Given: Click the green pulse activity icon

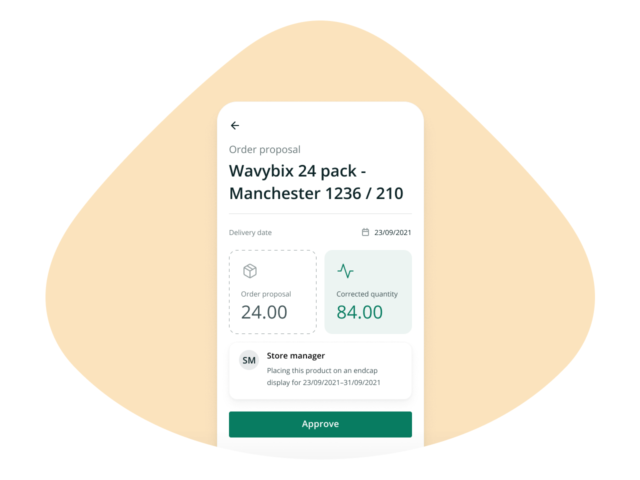Looking at the screenshot, I should point(345,271).
